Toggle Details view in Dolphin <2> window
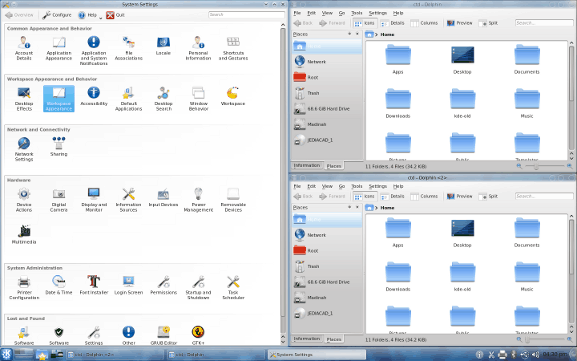 (x=393, y=197)
